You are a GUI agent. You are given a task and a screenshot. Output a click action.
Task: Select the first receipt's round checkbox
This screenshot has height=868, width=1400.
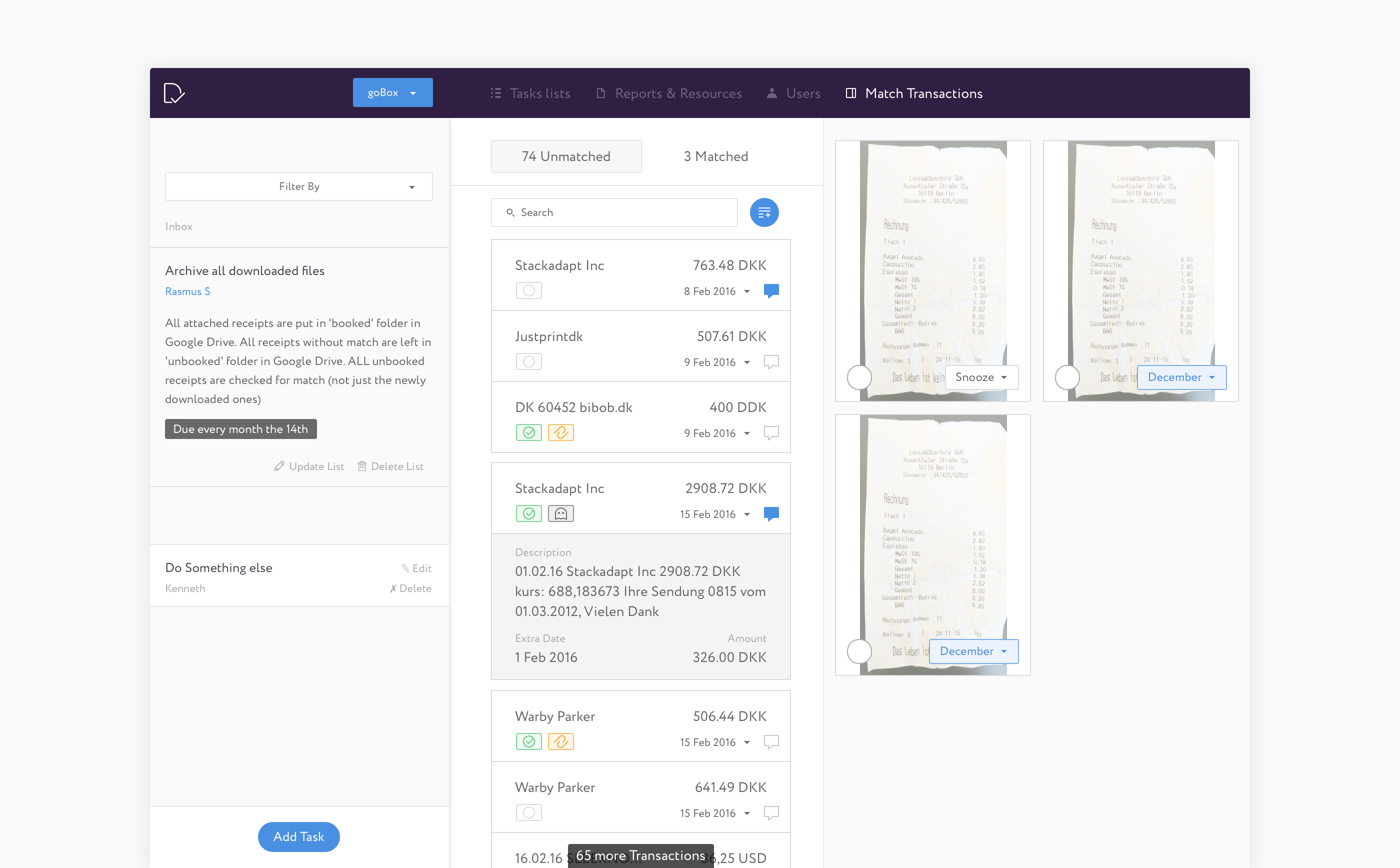coord(858,377)
